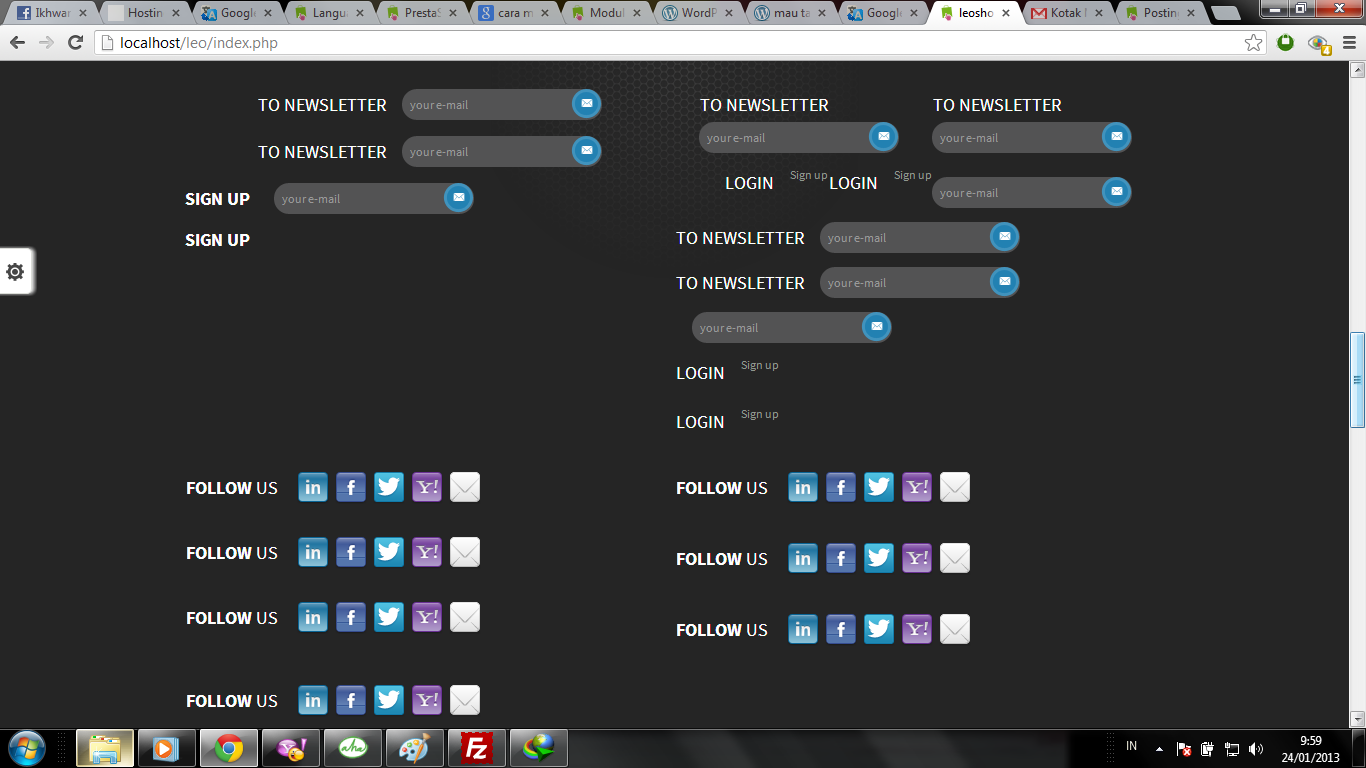1366x768 pixels.
Task: Click the scrollbar down arrow
Action: tap(1357, 719)
